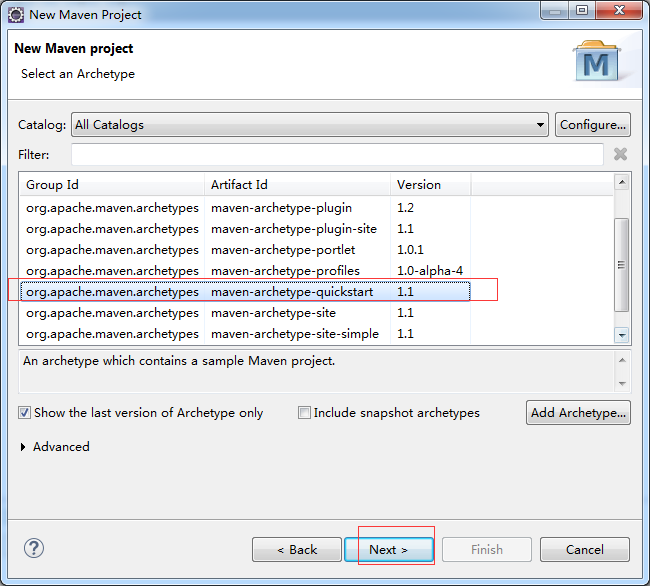The width and height of the screenshot is (650, 586).
Task: Select the maven-archetype-site-simple row
Action: 245,334
